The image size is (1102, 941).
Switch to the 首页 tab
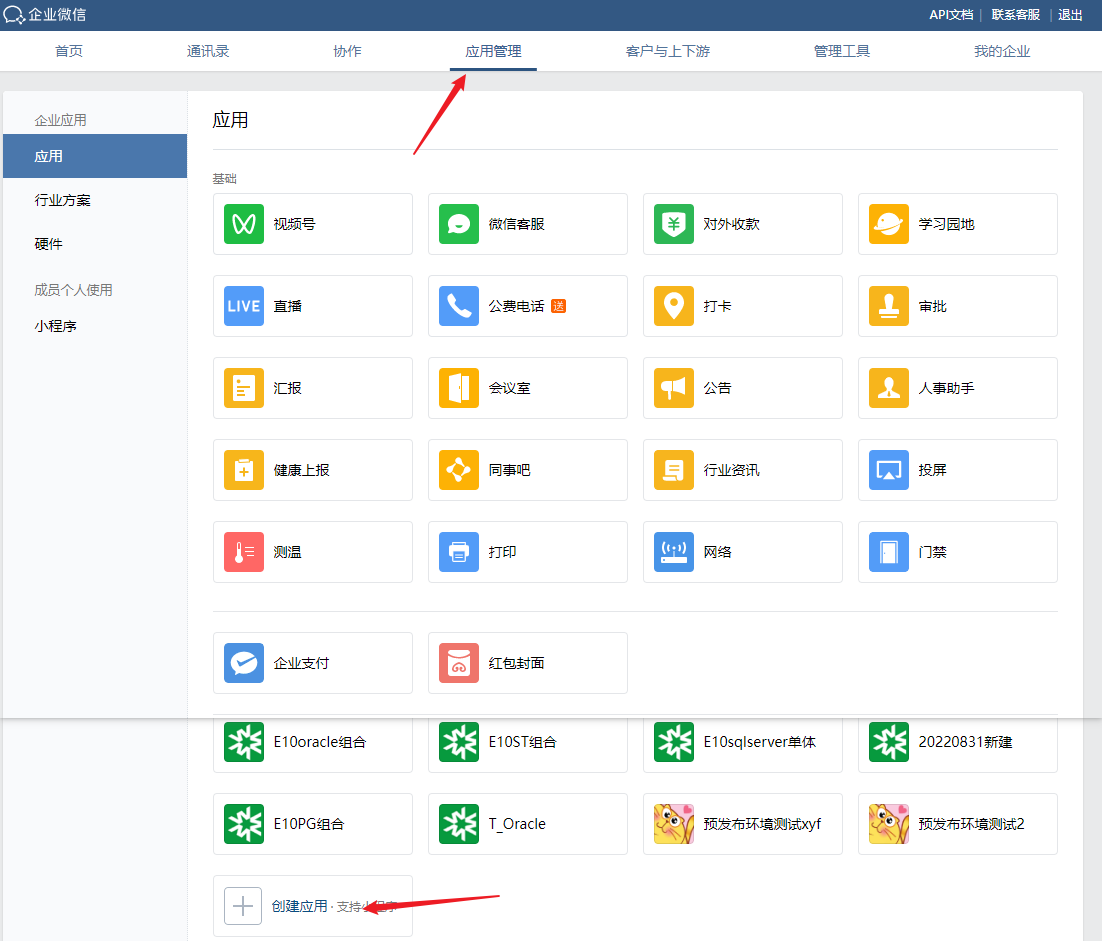69,51
